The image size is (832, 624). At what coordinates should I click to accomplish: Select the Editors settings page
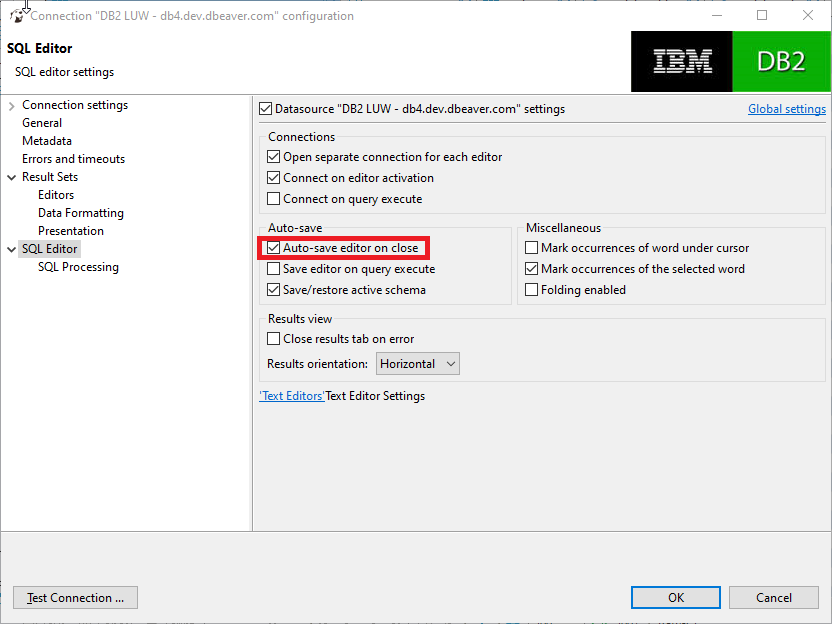[x=55, y=194]
